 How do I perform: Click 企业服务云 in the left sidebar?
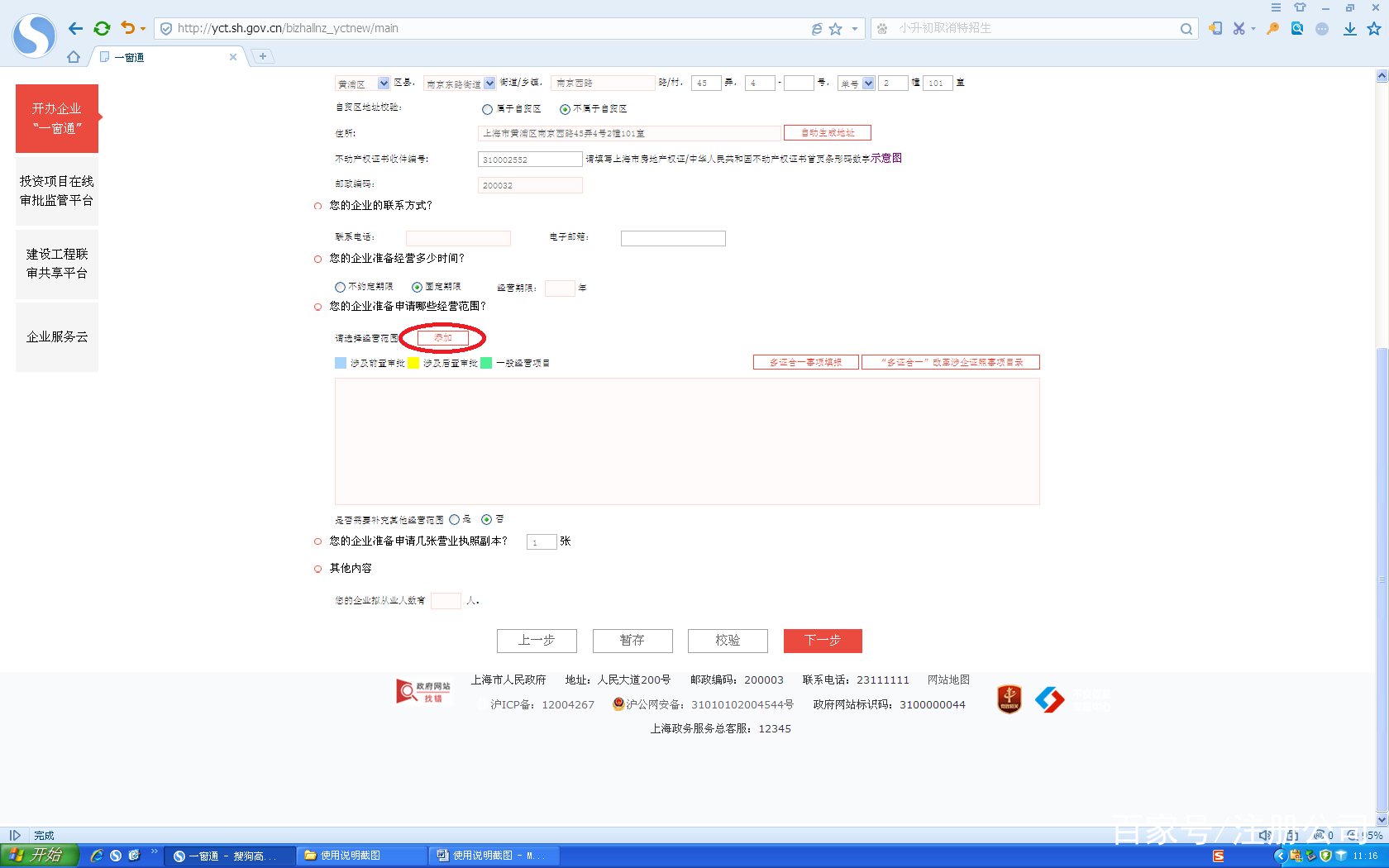(x=56, y=336)
